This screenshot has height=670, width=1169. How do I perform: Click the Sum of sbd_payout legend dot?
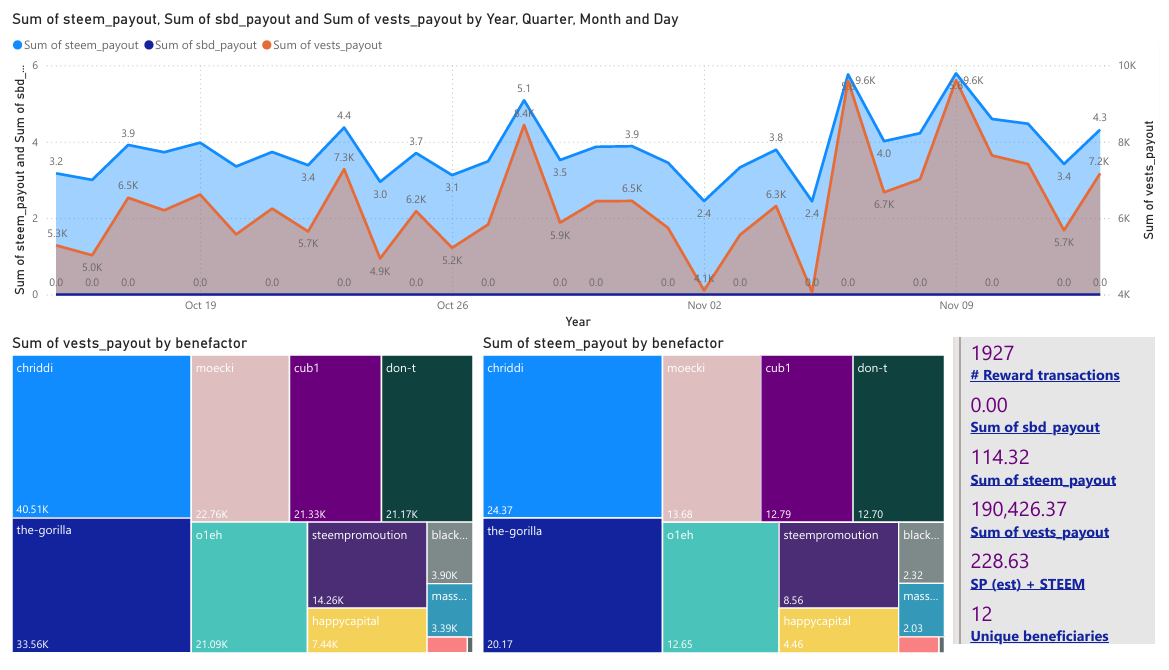coord(149,45)
